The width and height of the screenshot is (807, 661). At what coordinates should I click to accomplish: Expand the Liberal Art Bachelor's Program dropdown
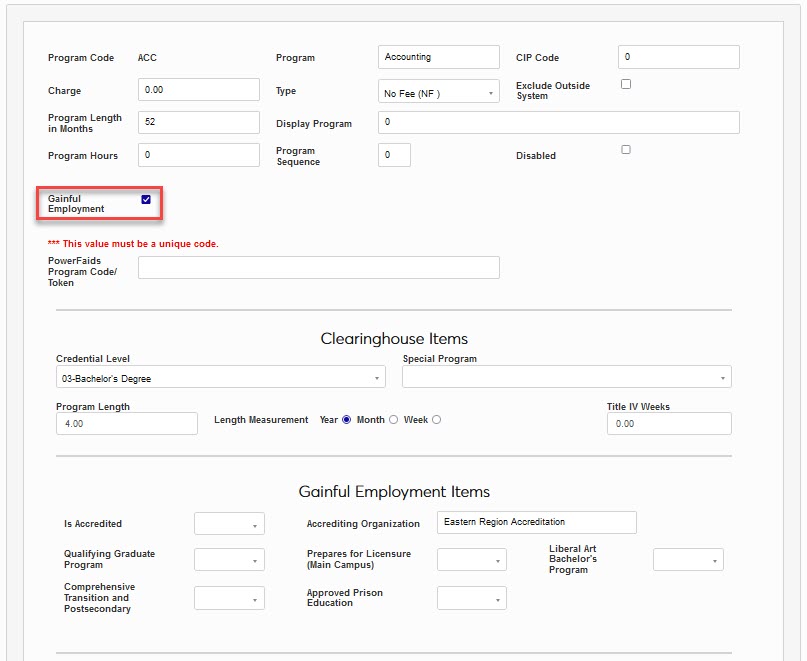[687, 560]
